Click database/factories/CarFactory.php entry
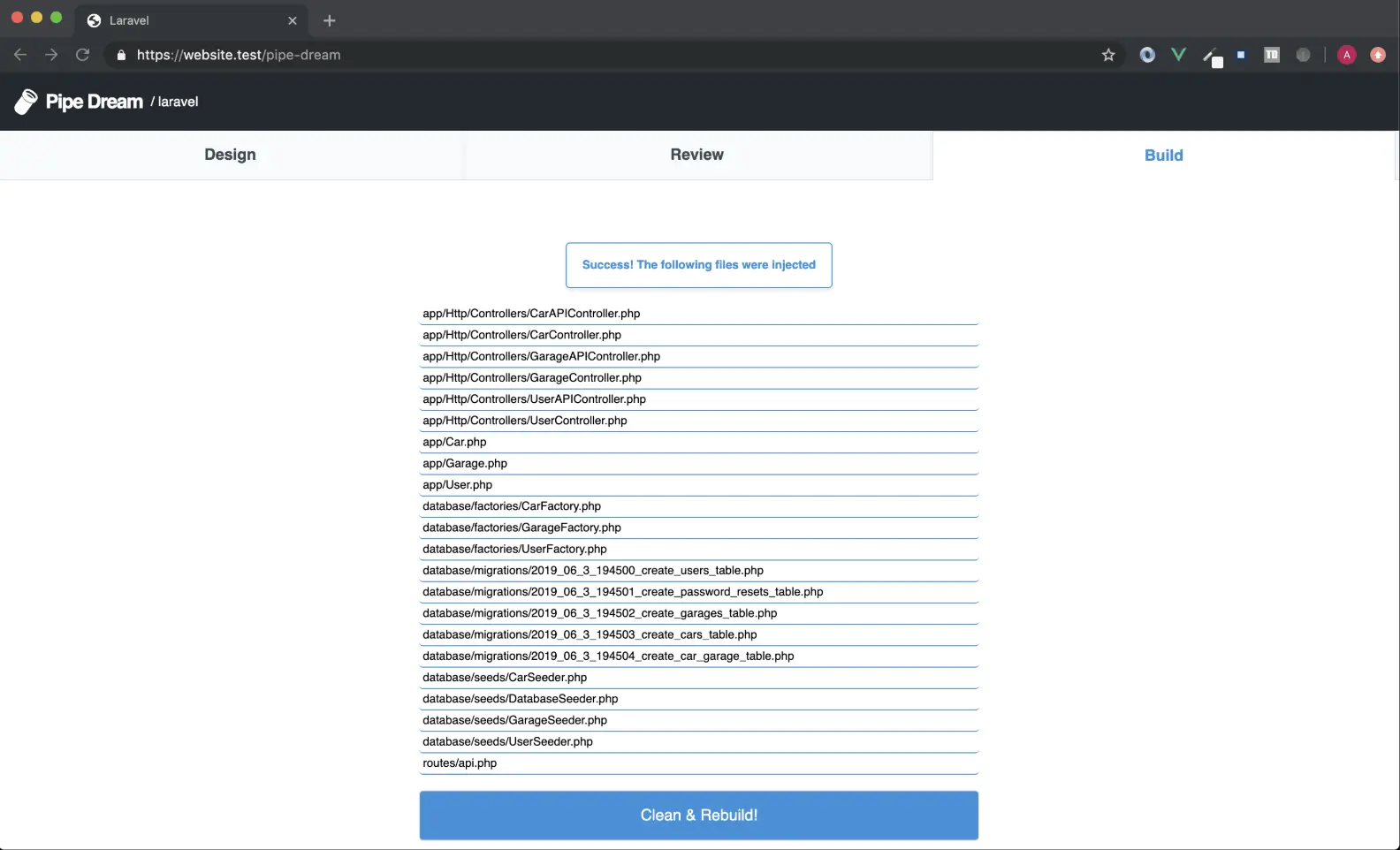This screenshot has height=850, width=1400. point(699,506)
